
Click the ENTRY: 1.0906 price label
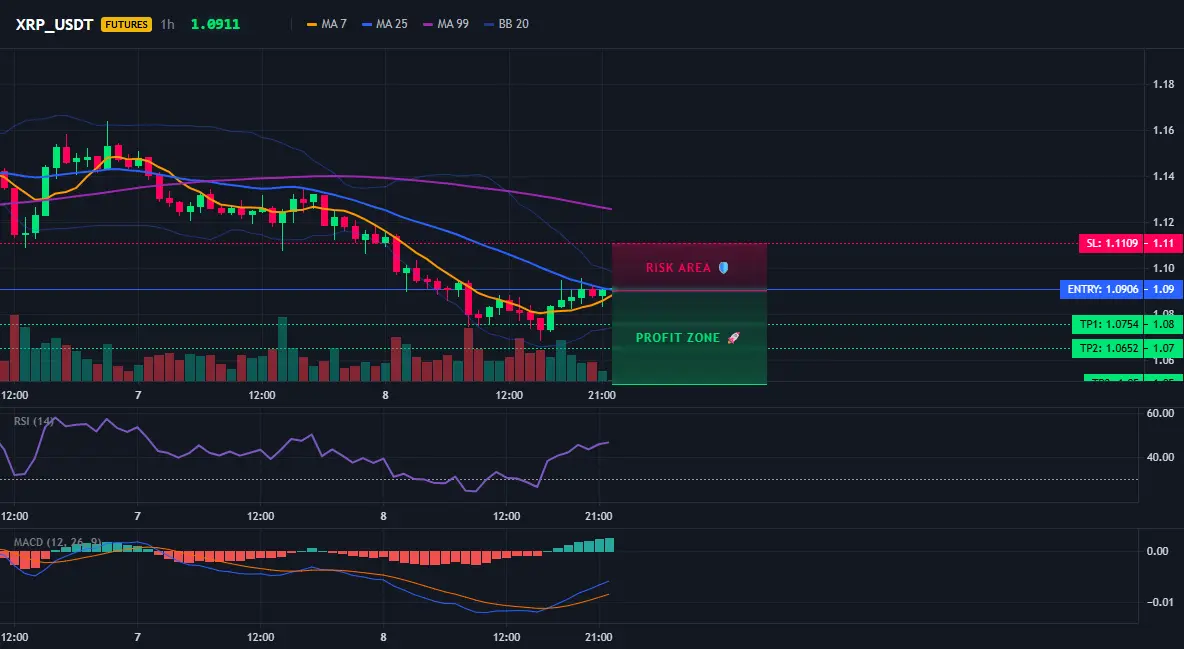pyautogui.click(x=1100, y=289)
